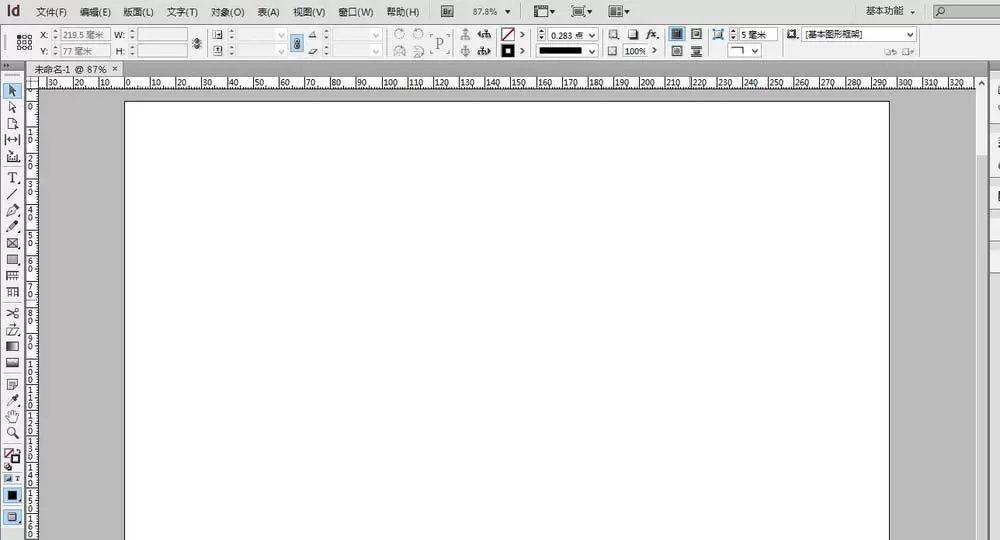
Task: Pick a reference point in the locator grid
Action: pos(24,43)
